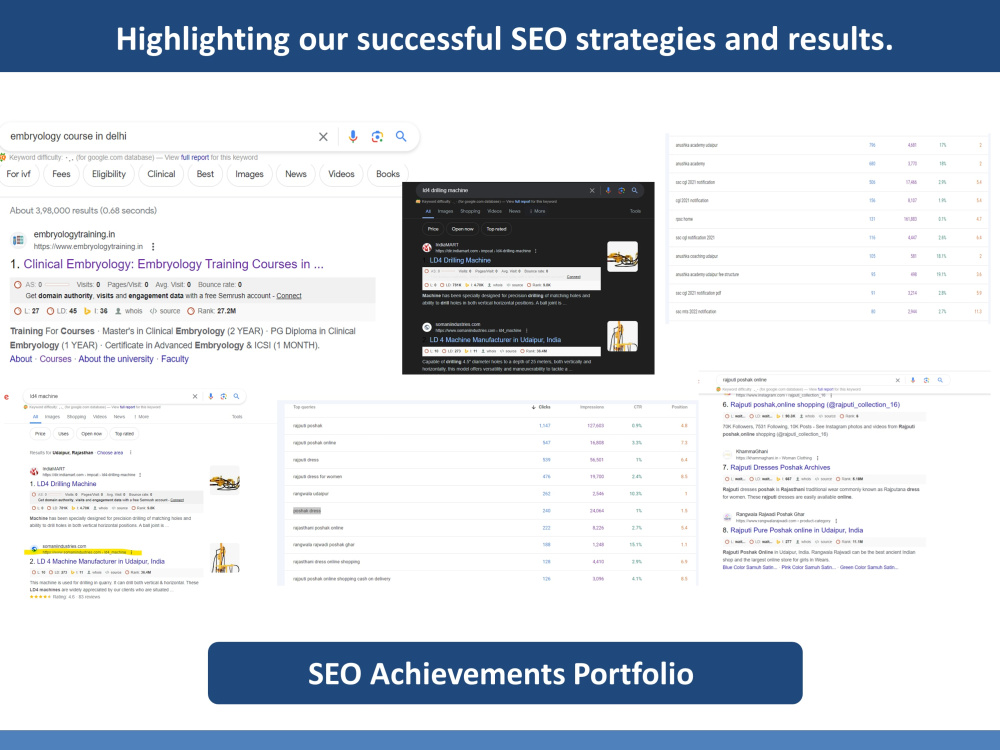Image resolution: width=1000 pixels, height=750 pixels.
Task: Open 'Shopping' tab in dark-mode ld4 drilling results
Action: click(x=470, y=211)
